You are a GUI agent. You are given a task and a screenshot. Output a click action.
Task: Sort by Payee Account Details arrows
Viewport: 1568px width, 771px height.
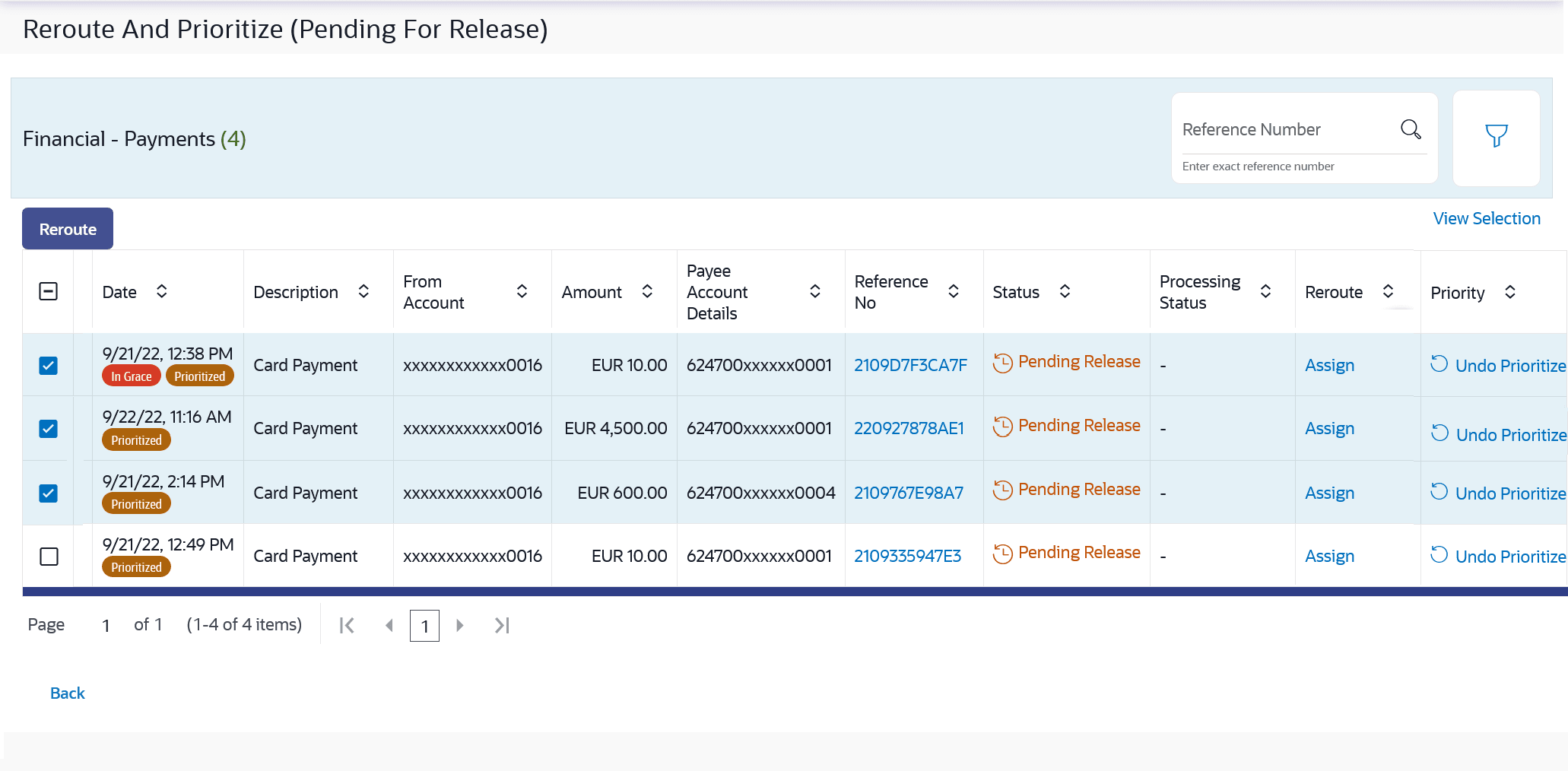coord(814,291)
